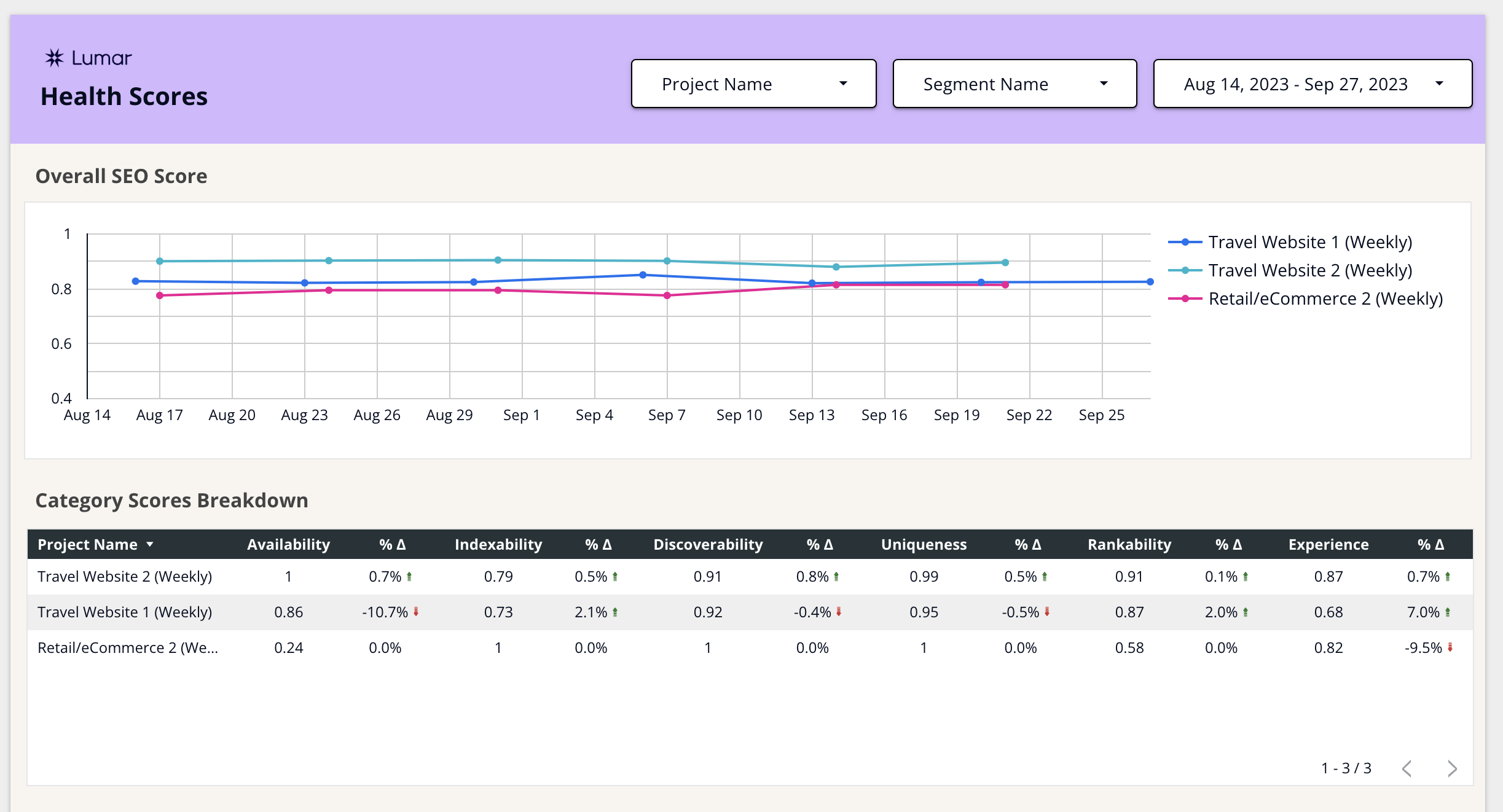
Task: Toggle Retail/eCommerce 2 (Weekly) in the legend
Action: pyautogui.click(x=1325, y=299)
